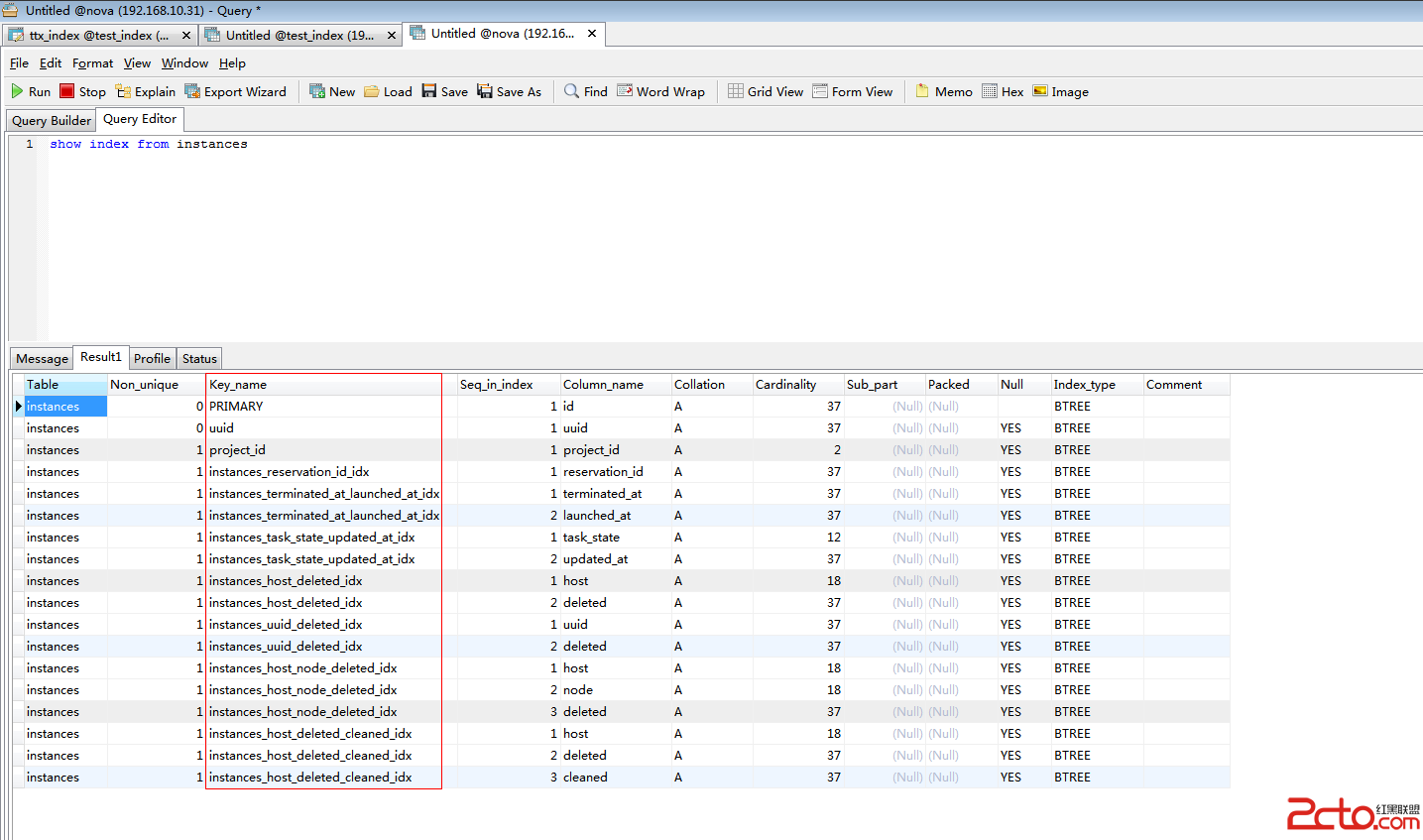
Task: Click the Table column header
Action: [65, 384]
